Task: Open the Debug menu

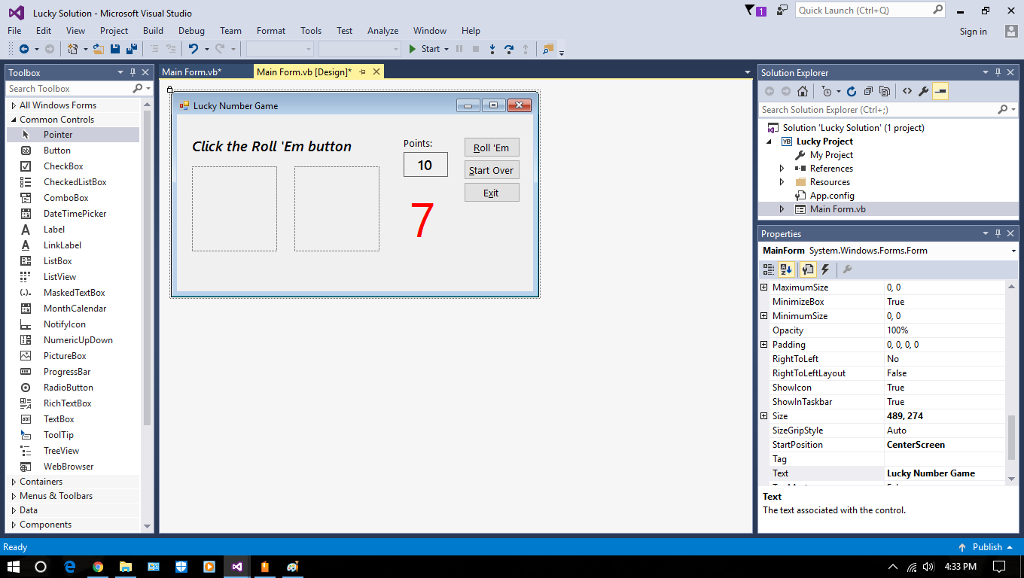Action: coord(191,30)
